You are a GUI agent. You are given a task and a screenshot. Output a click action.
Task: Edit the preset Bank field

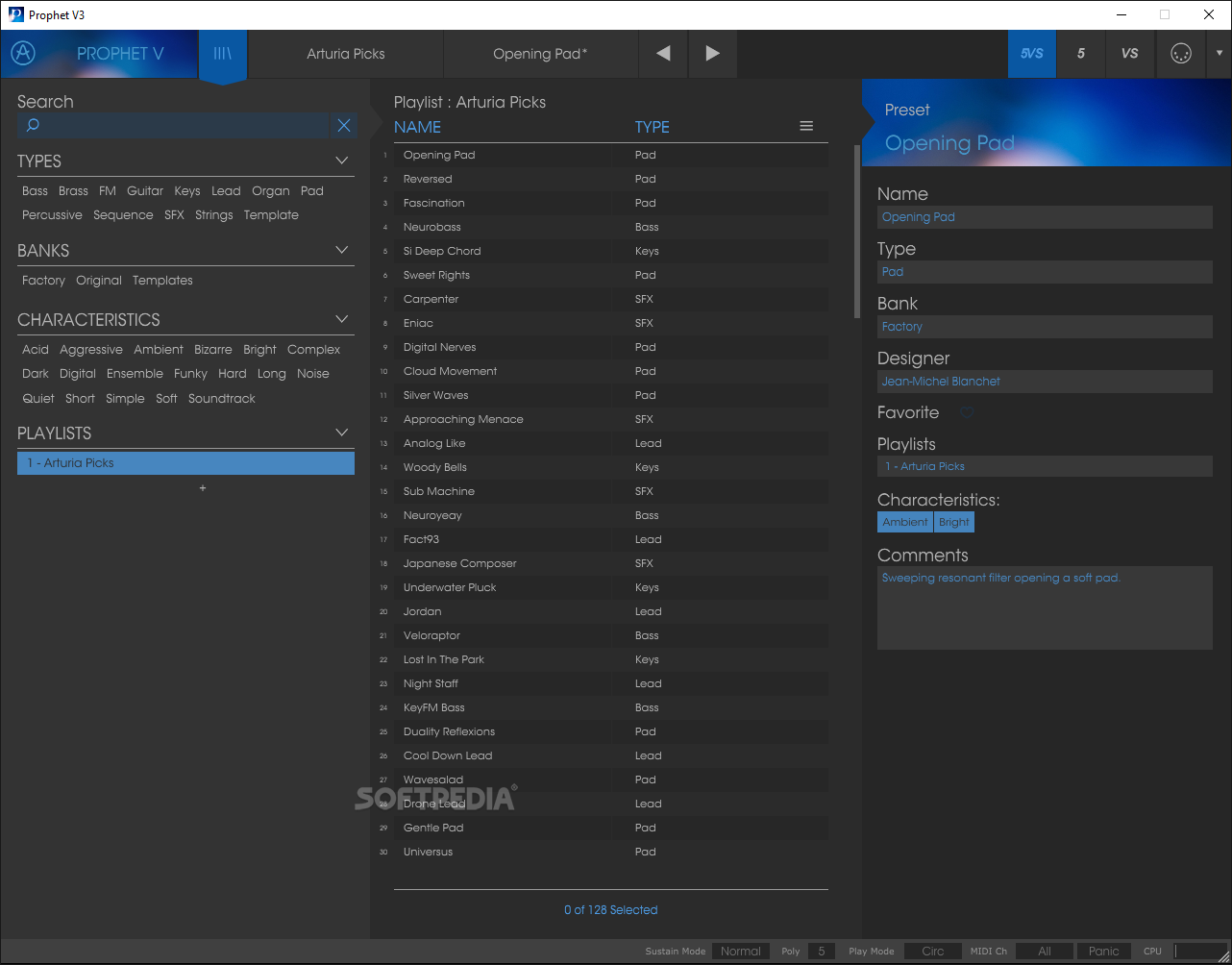(1045, 327)
